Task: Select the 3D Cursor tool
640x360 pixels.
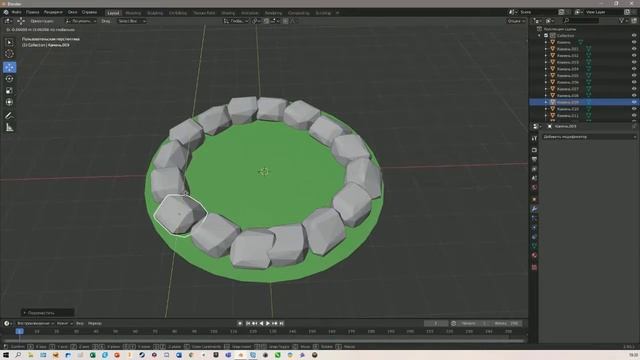Action: pyautogui.click(x=9, y=54)
